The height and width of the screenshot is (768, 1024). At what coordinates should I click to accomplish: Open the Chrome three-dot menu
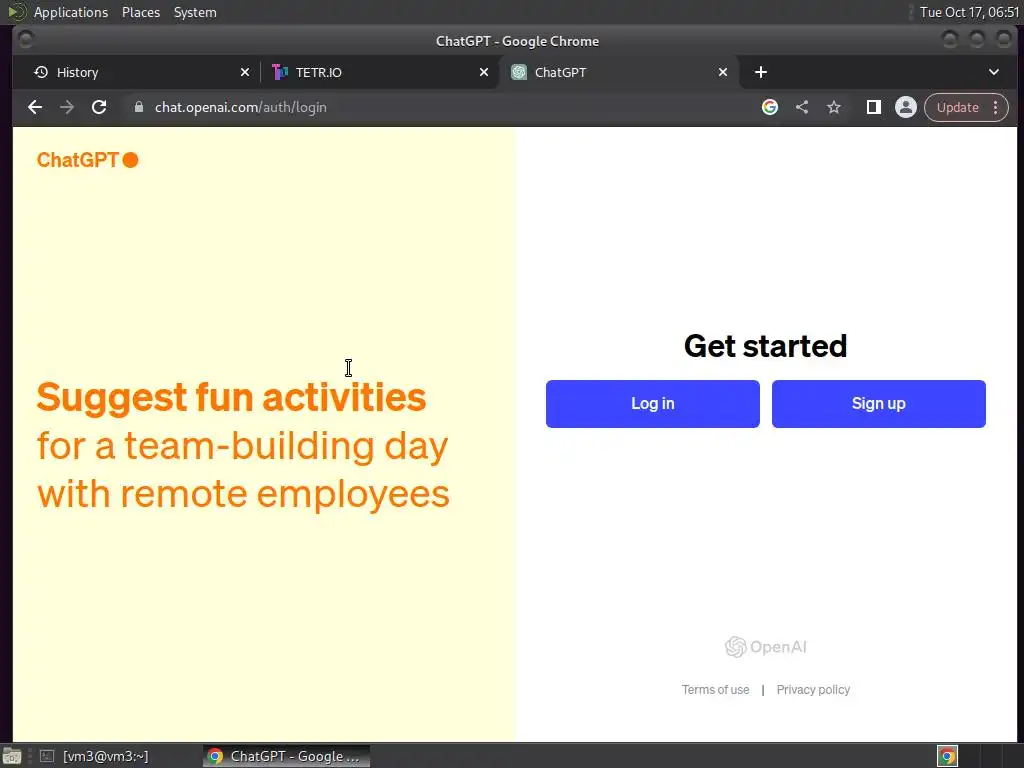tap(996, 107)
